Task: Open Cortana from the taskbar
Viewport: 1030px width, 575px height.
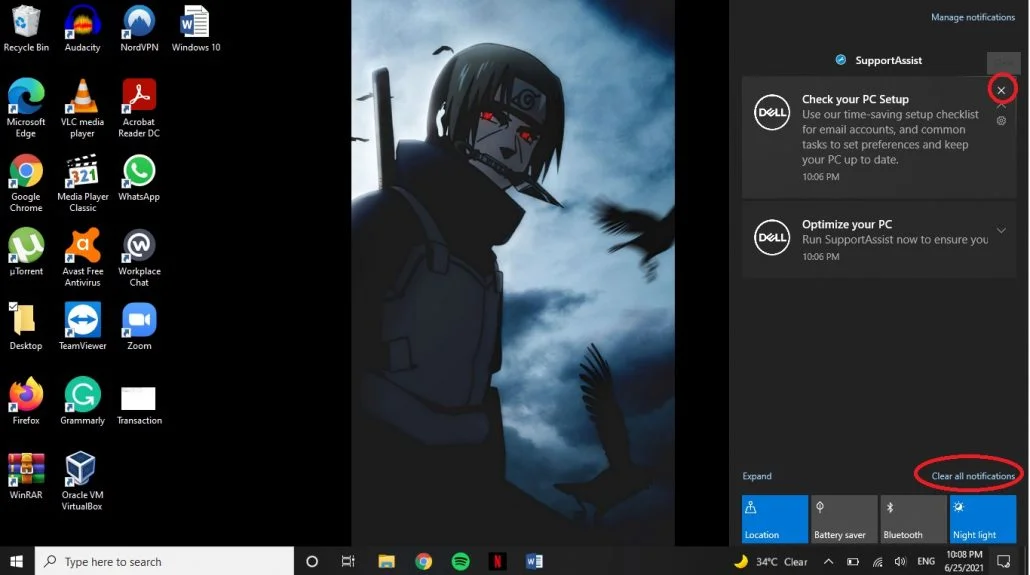Action: point(312,561)
